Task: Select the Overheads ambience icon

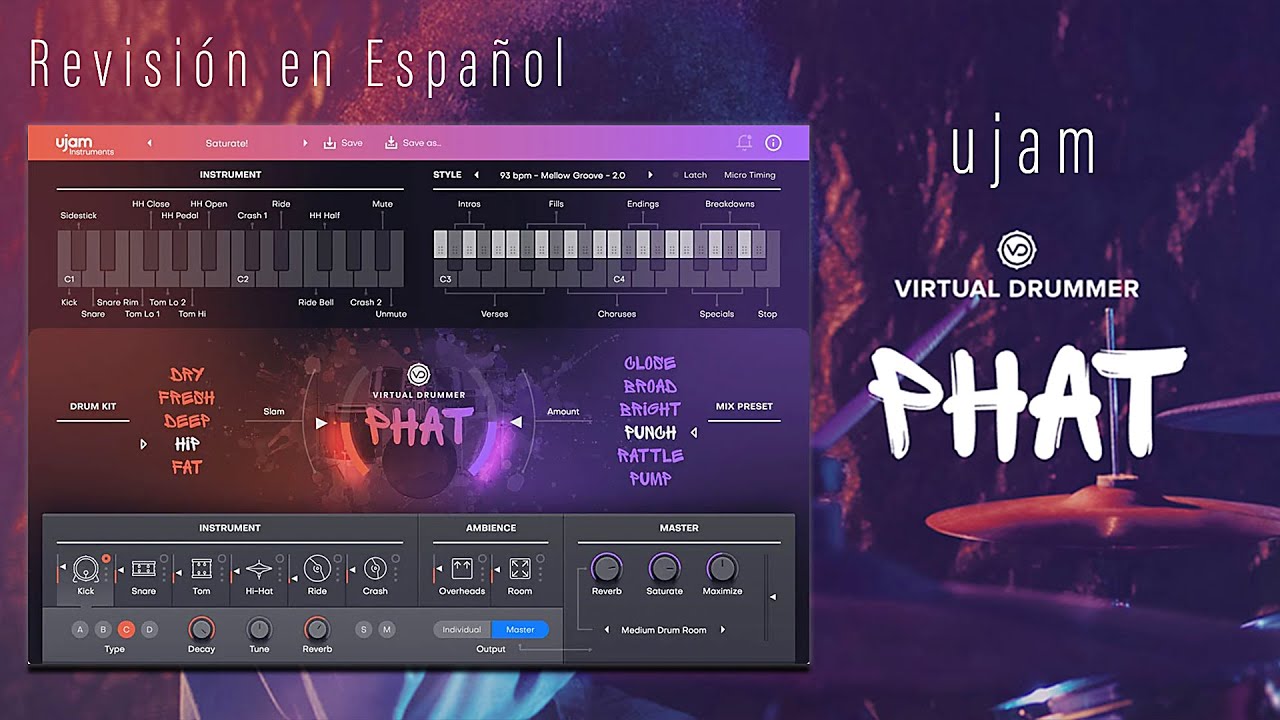Action: coord(462,569)
